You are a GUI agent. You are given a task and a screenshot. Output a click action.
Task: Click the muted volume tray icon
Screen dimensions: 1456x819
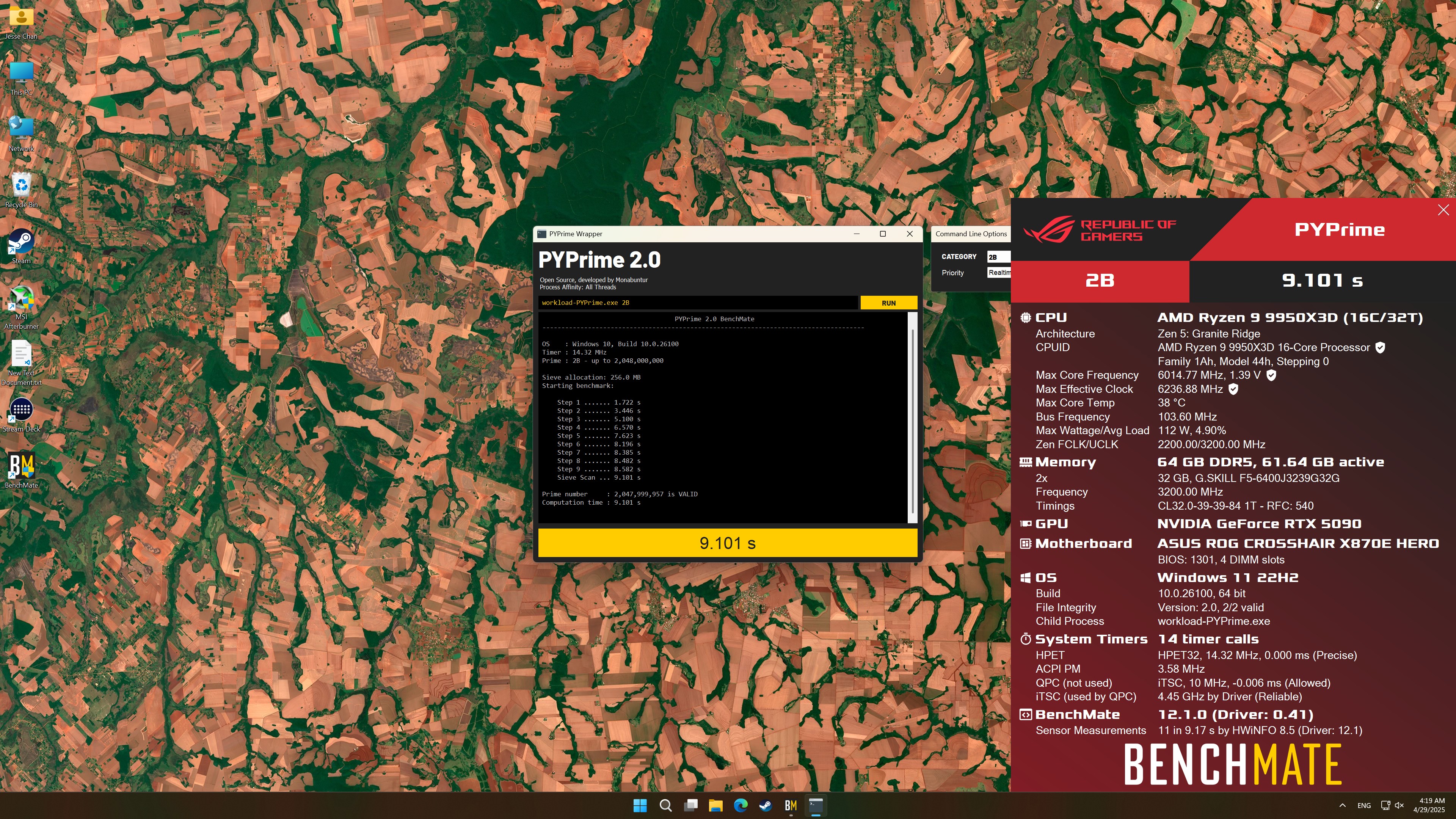1400,805
